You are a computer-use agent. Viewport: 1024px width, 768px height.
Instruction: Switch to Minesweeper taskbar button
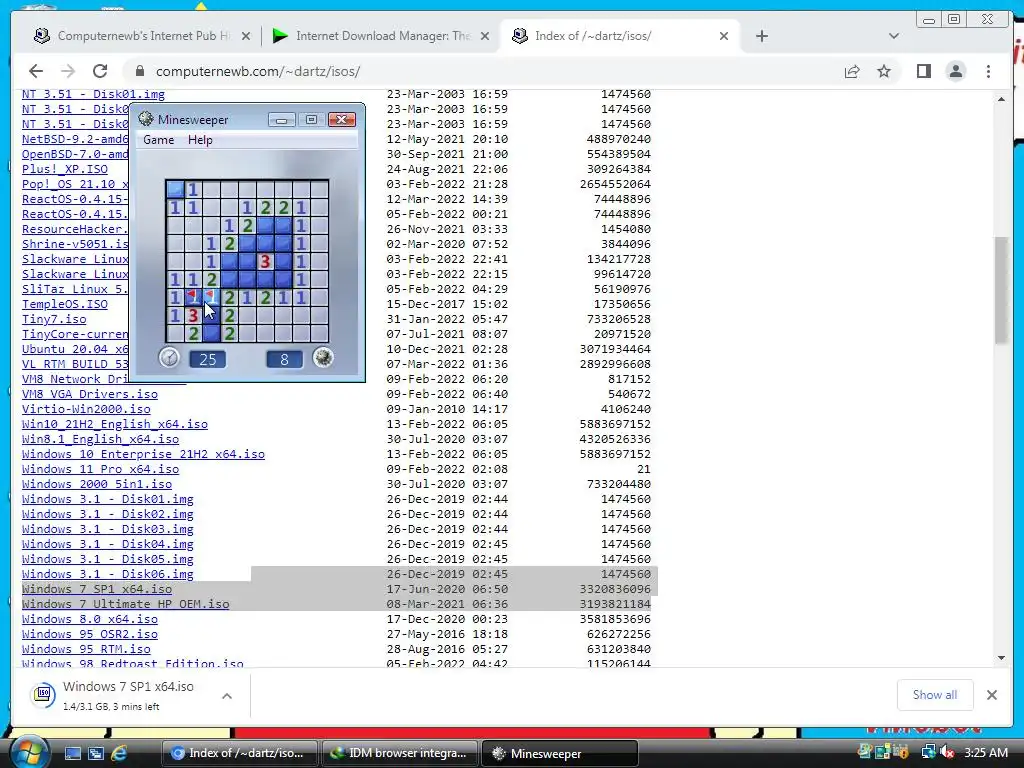click(560, 753)
